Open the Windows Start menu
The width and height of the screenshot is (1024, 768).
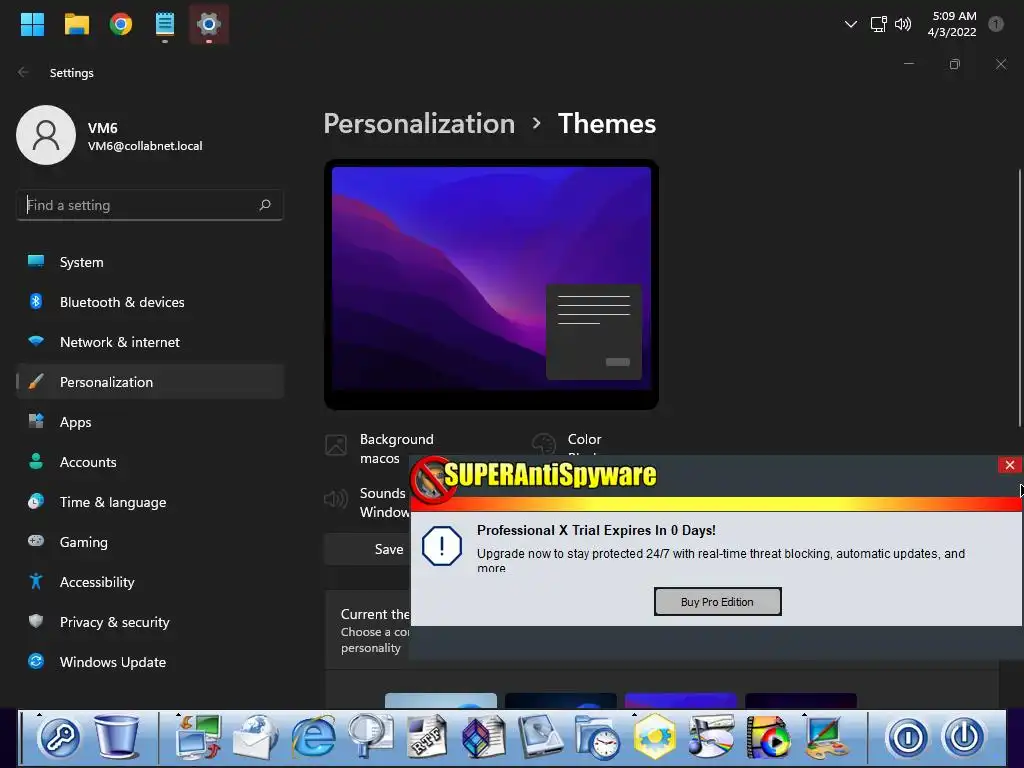(x=32, y=24)
